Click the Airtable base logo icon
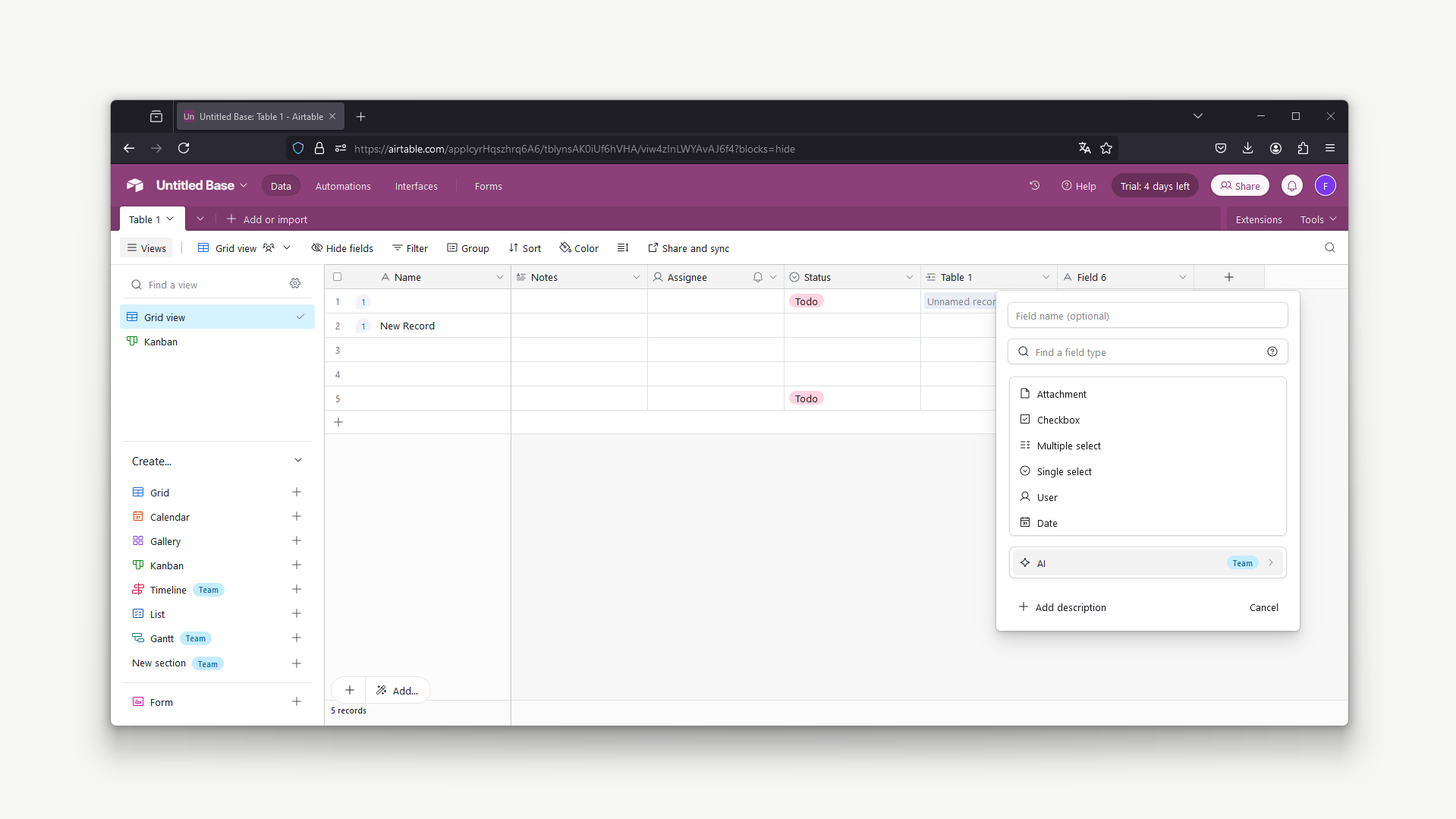This screenshot has height=819, width=1456. (135, 185)
